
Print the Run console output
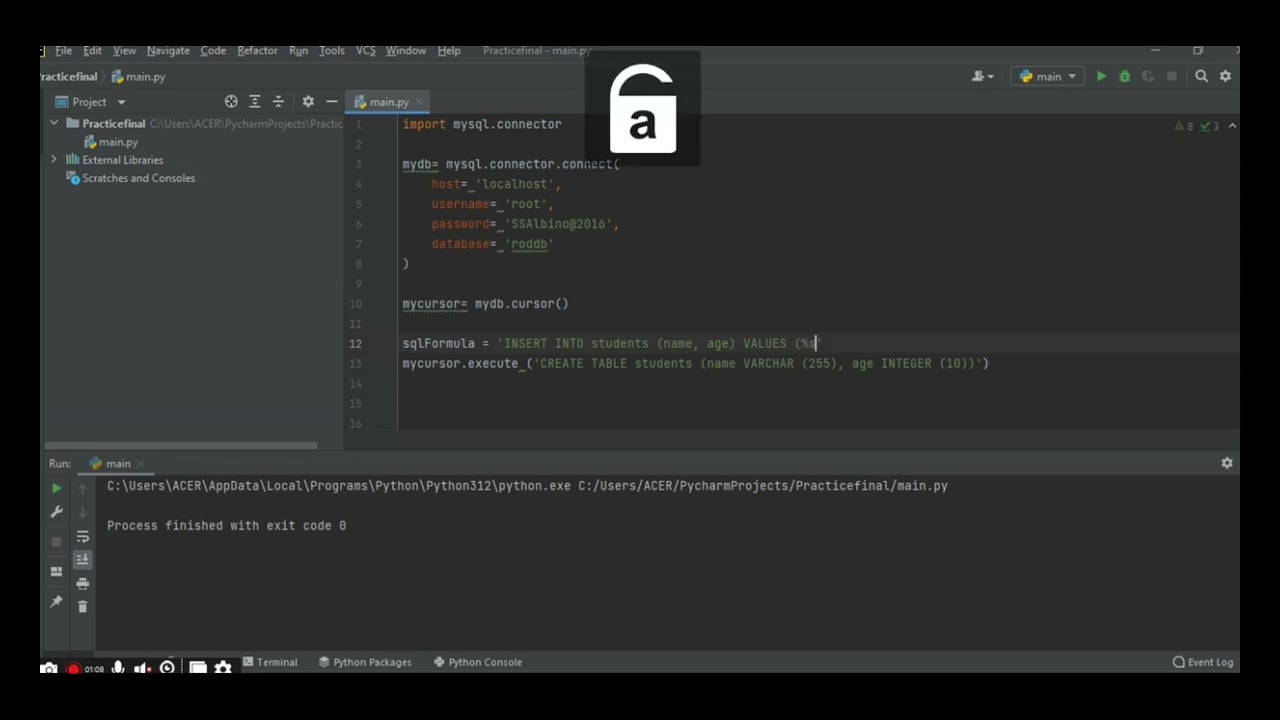click(x=82, y=583)
